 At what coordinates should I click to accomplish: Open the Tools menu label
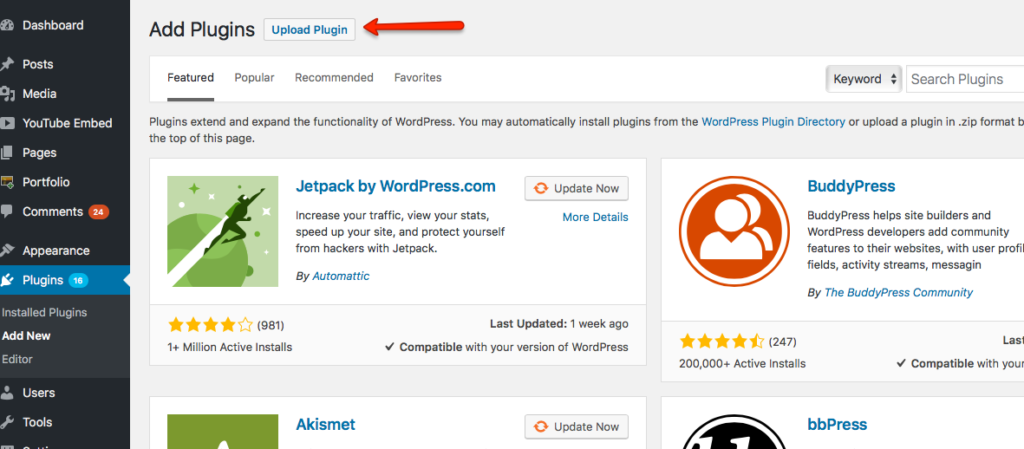[x=37, y=422]
